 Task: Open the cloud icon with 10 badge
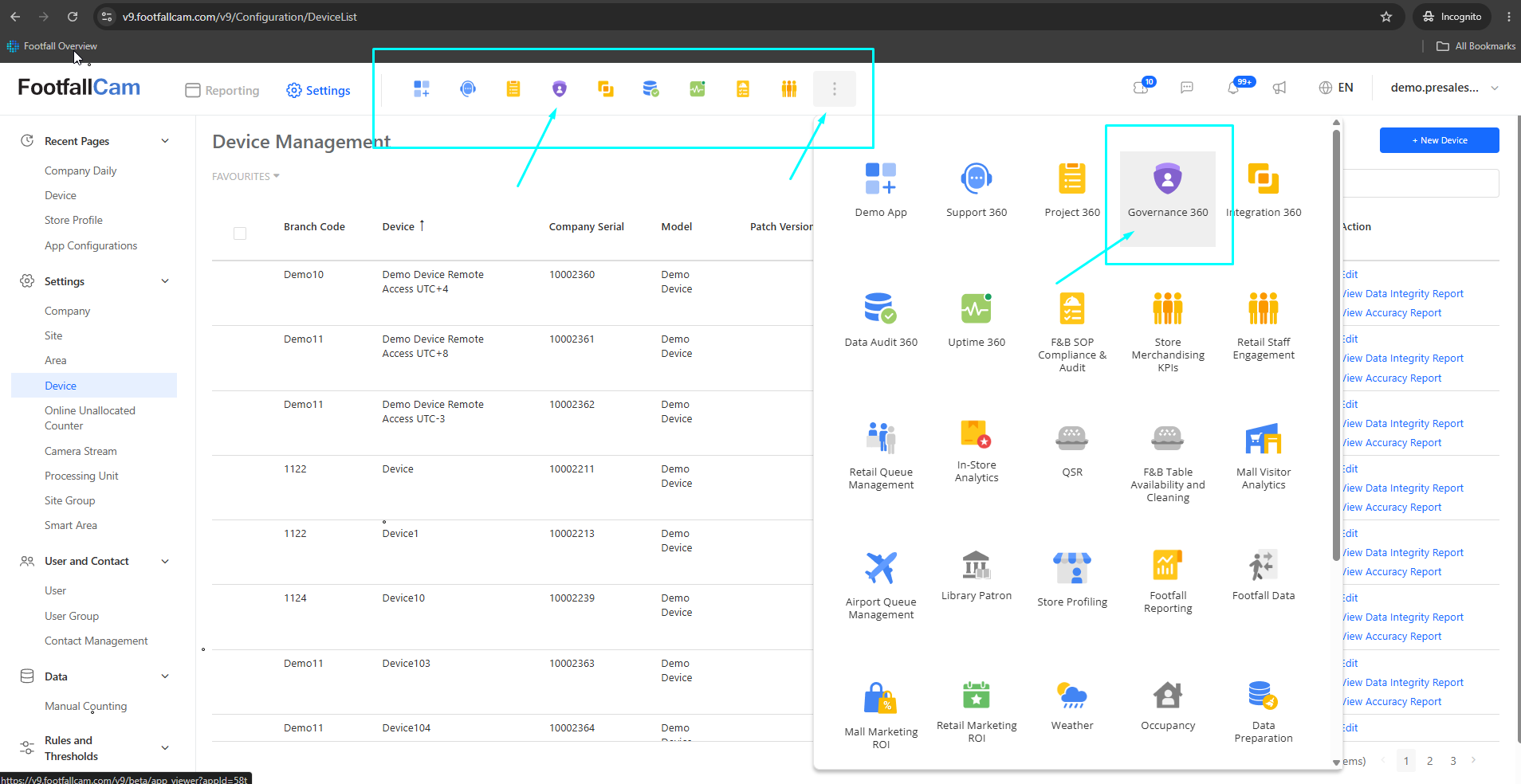pos(1142,88)
